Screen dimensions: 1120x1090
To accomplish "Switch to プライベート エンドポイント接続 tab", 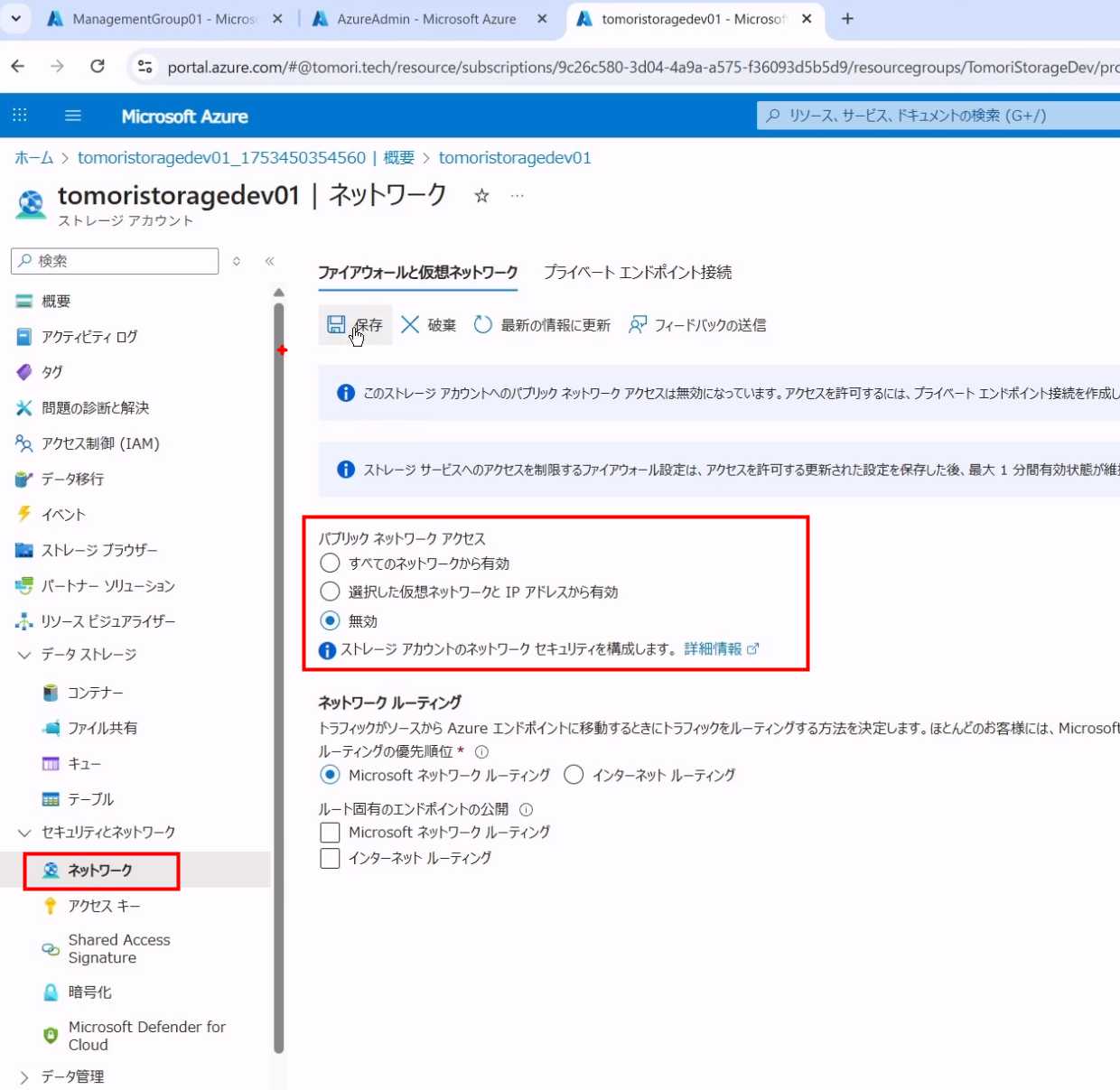I will tap(638, 273).
